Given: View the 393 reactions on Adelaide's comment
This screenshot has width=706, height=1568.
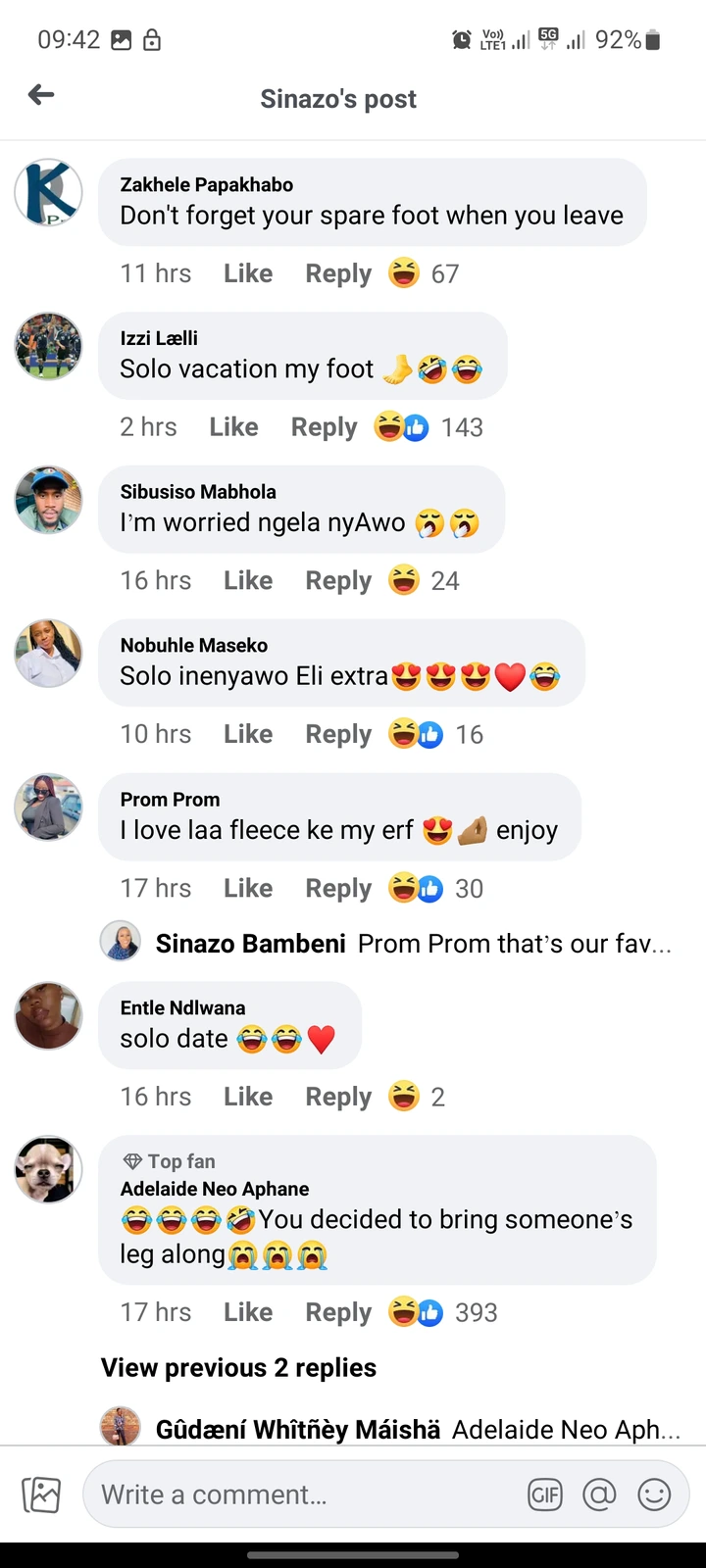Looking at the screenshot, I should pyautogui.click(x=444, y=1312).
